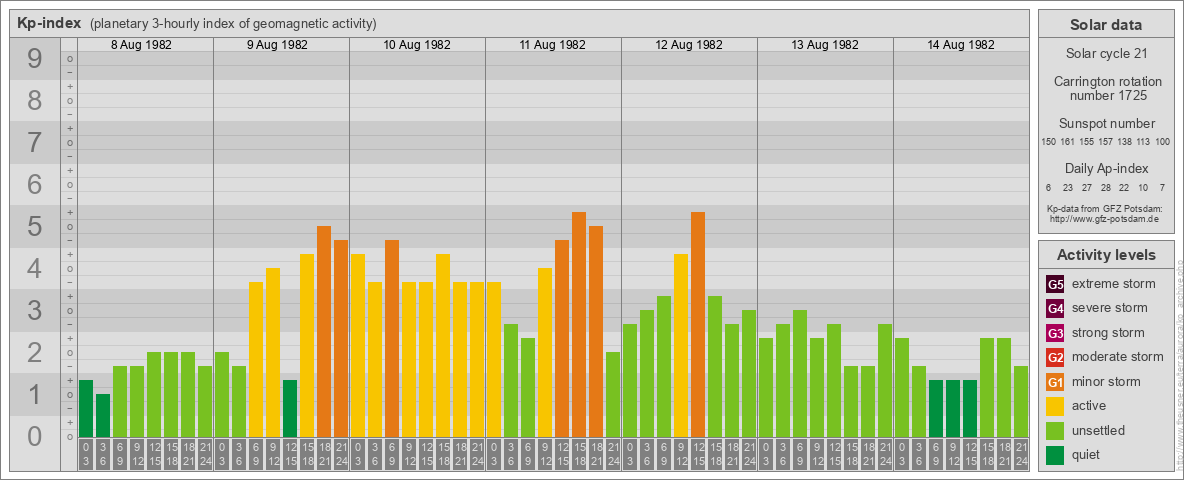Click the dark green 12-15 bar on 9 Aug
The image size is (1184, 480).
click(290, 408)
